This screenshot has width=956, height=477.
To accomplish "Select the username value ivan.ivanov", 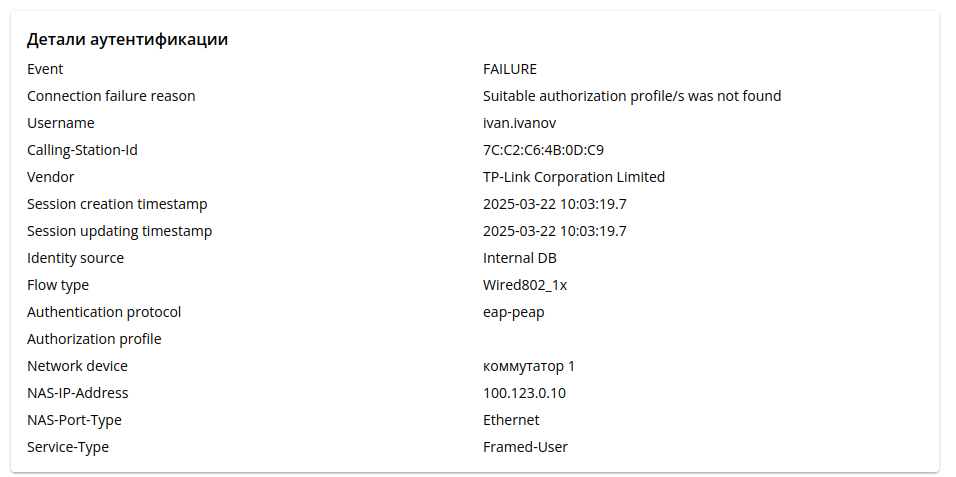I will coord(519,123).
